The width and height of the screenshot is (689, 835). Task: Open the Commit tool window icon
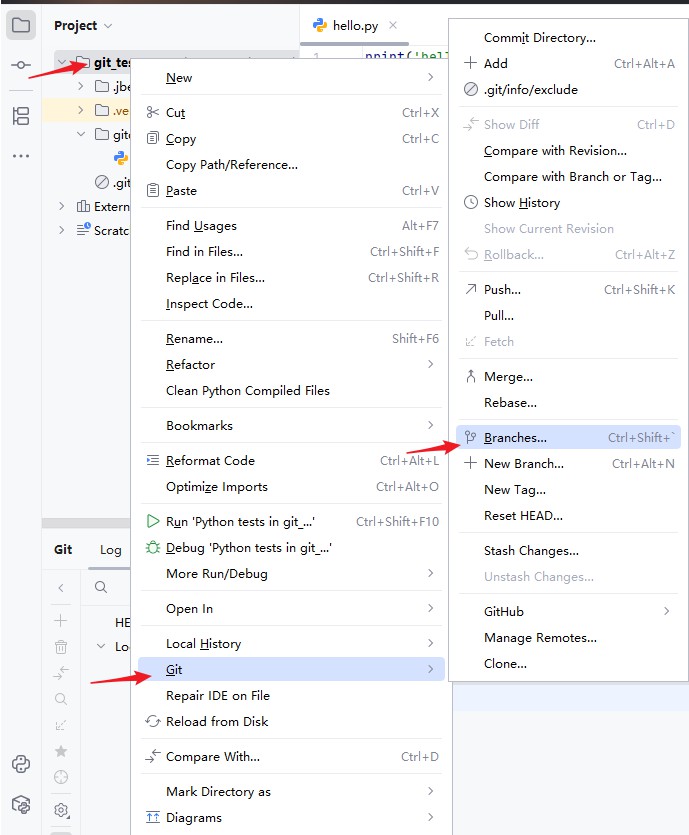pyautogui.click(x=21, y=65)
